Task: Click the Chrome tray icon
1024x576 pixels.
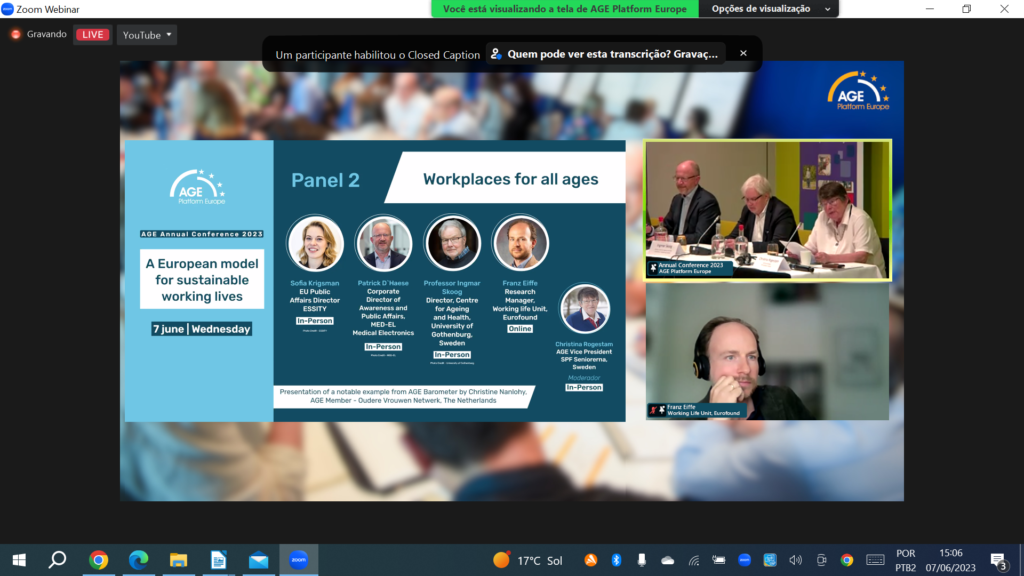Action: pyautogui.click(x=847, y=560)
